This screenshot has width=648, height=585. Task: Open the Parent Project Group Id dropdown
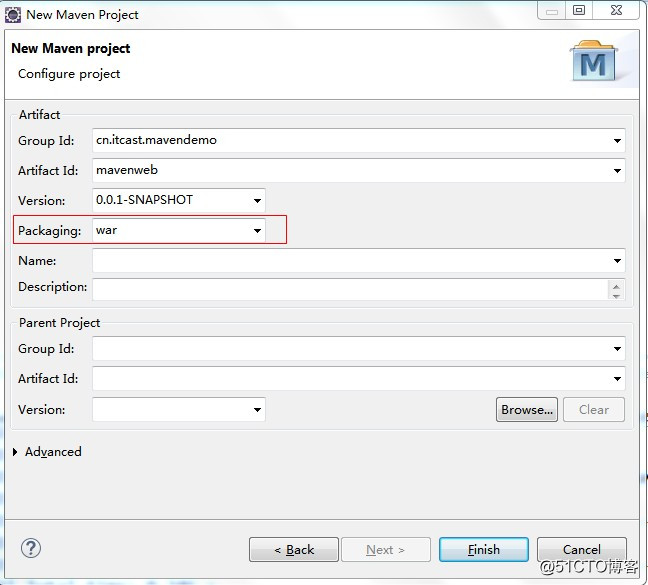617,349
